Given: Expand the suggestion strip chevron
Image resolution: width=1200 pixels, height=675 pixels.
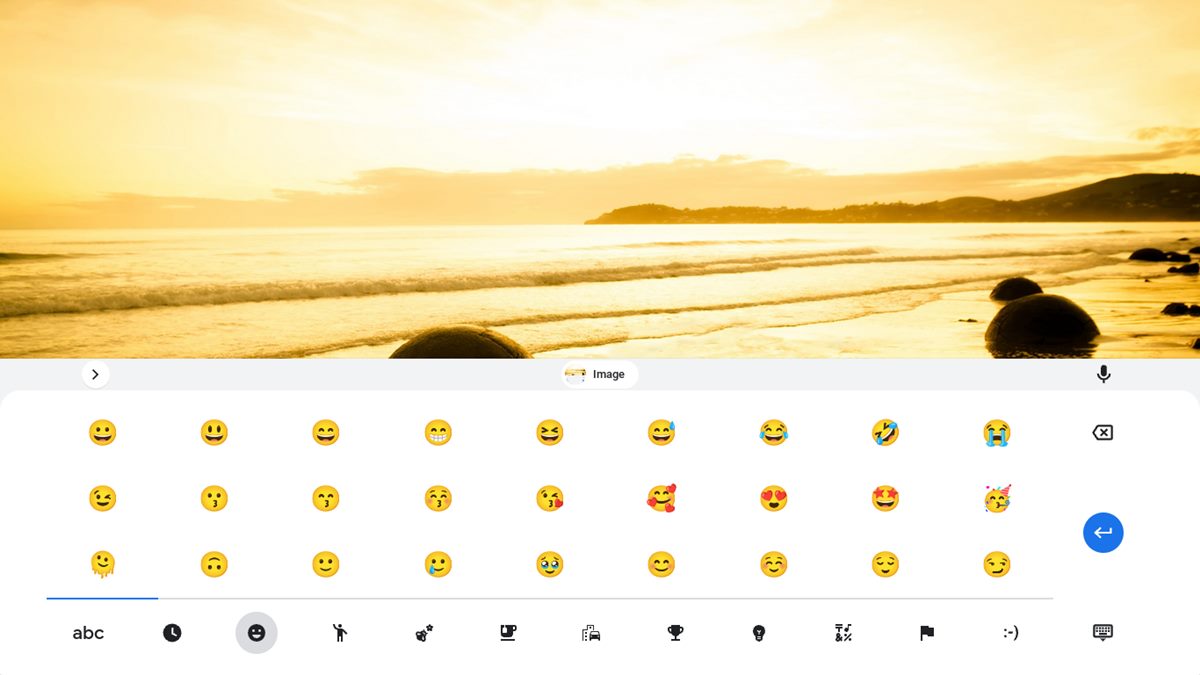Looking at the screenshot, I should pos(96,373).
